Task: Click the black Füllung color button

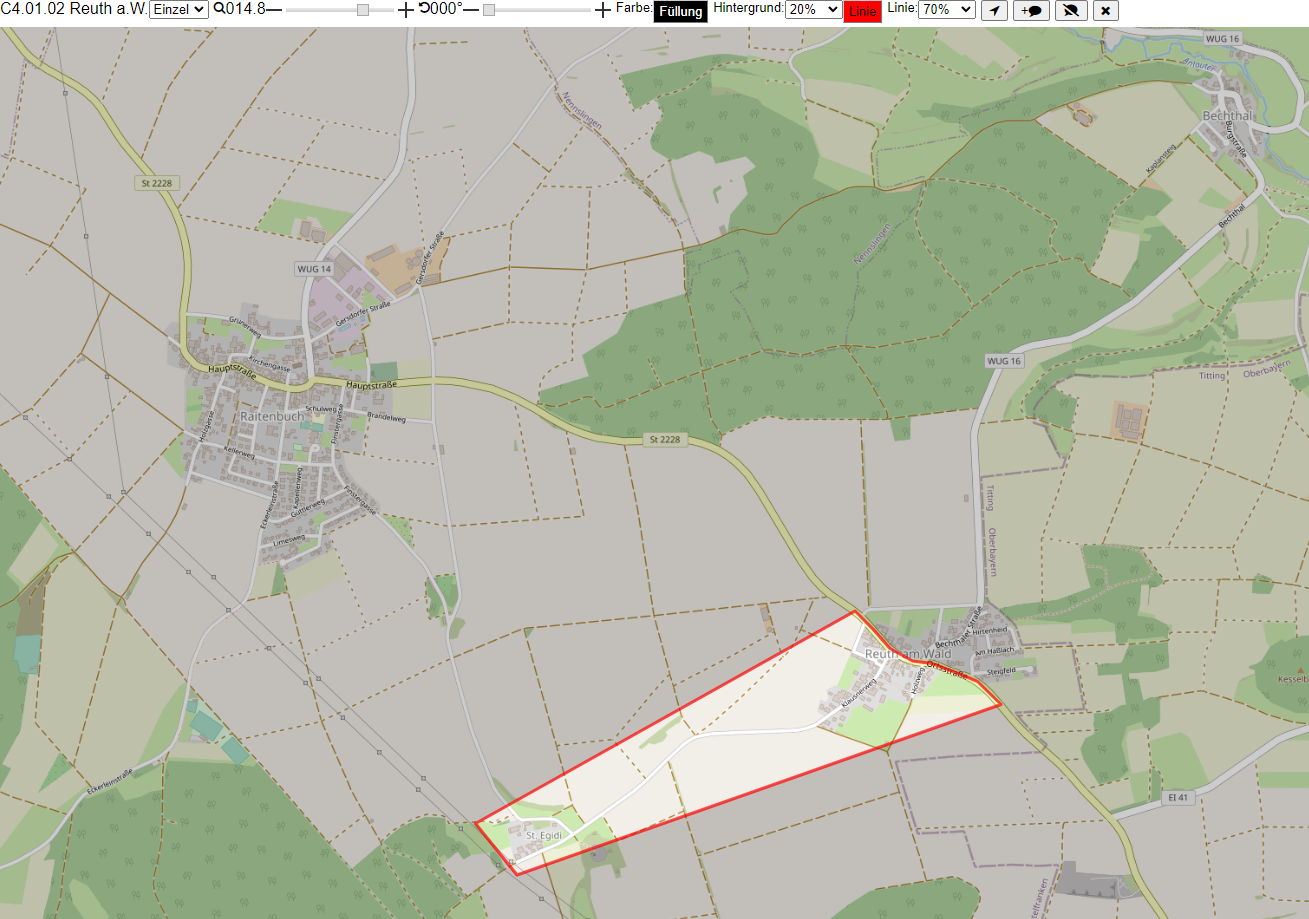Action: point(680,12)
